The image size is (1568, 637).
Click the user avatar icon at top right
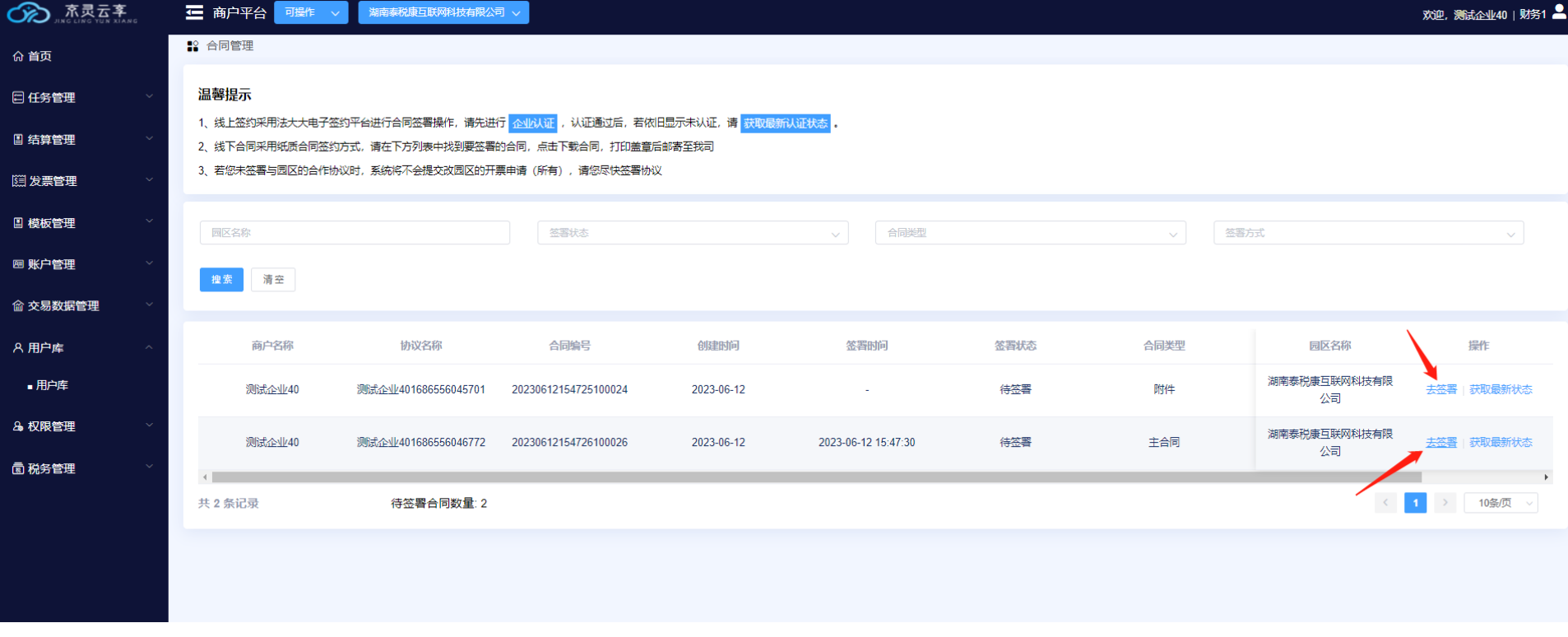pos(1558,12)
